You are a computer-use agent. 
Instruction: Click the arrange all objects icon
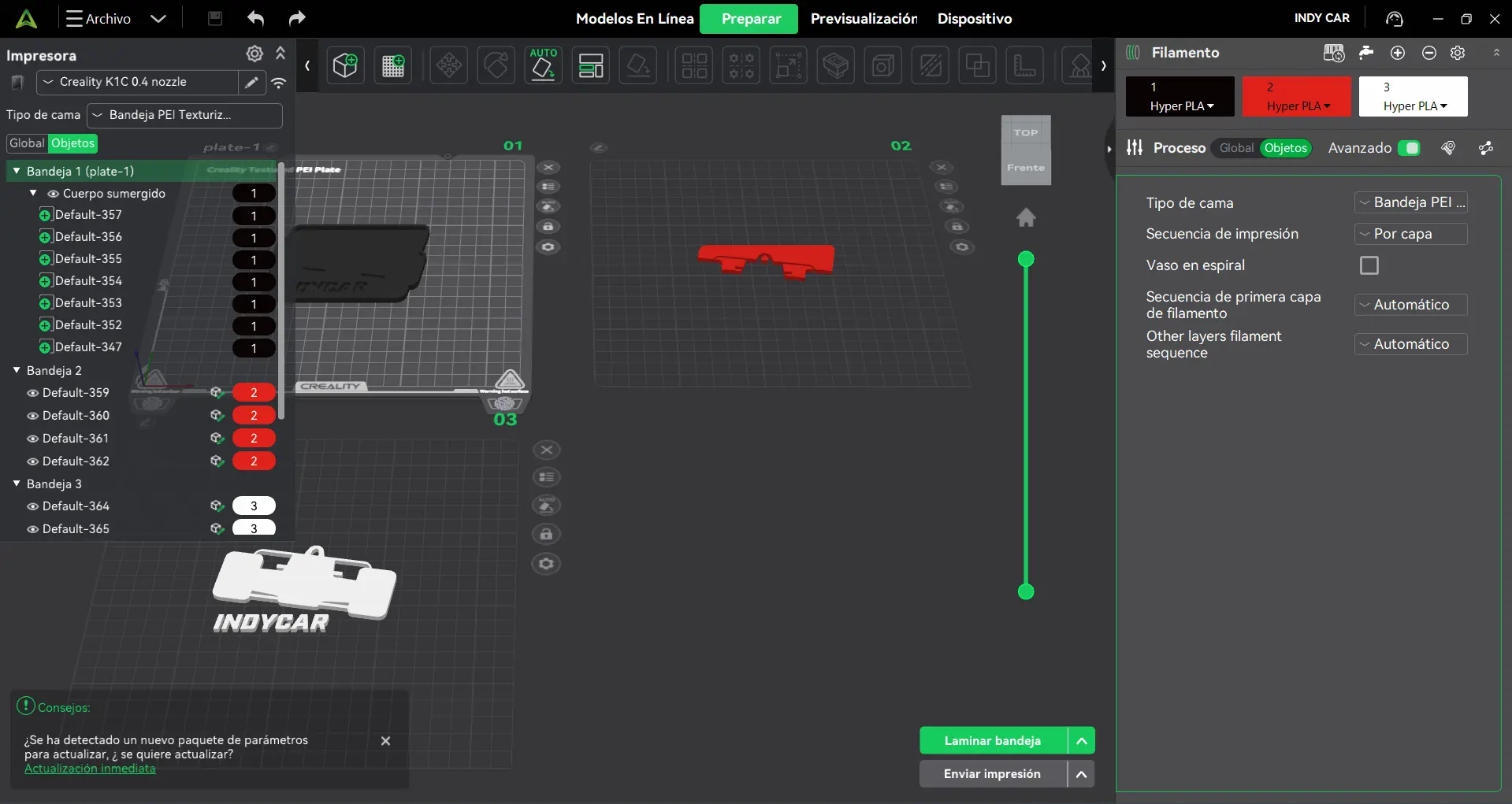click(591, 65)
